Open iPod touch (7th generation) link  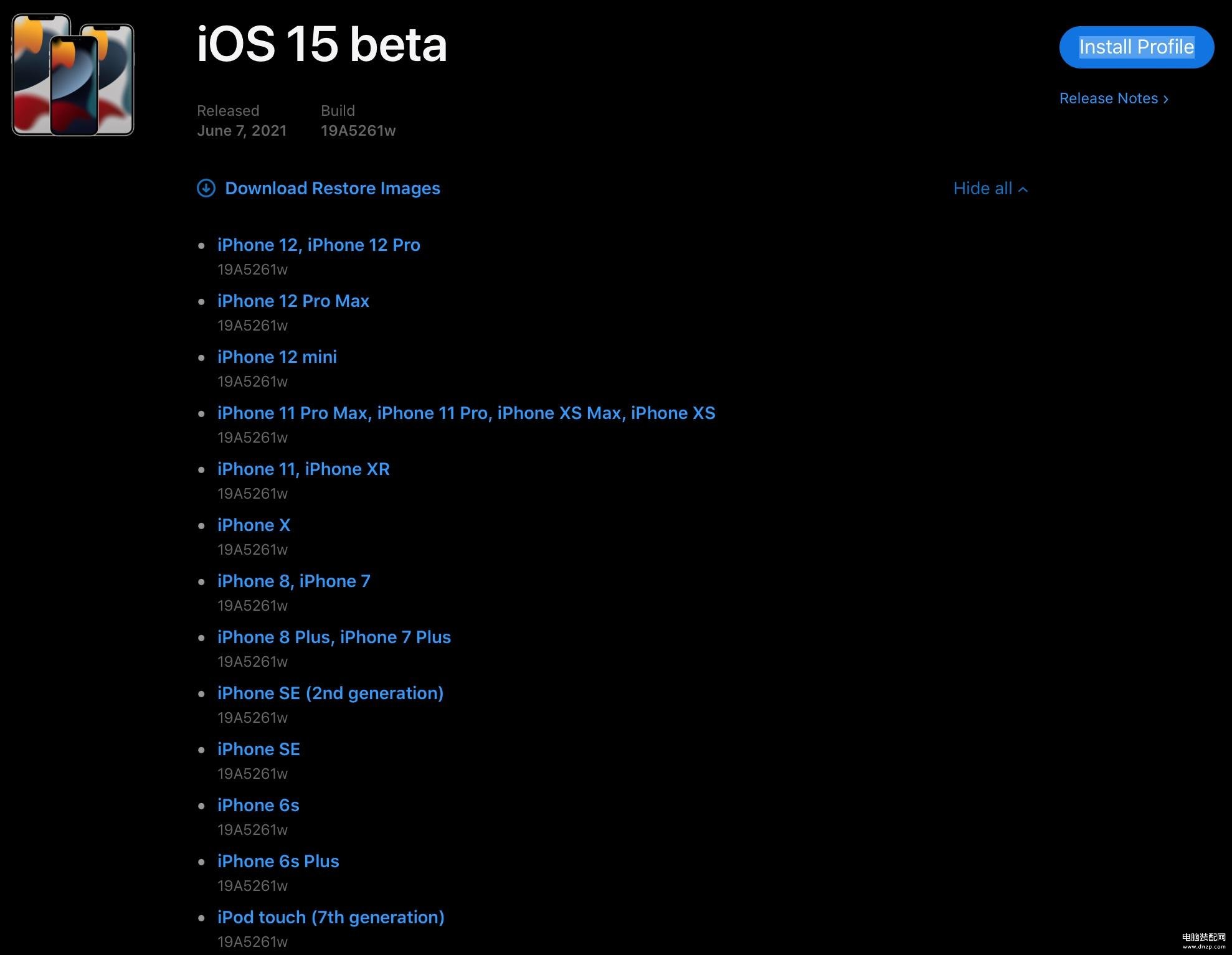(331, 917)
